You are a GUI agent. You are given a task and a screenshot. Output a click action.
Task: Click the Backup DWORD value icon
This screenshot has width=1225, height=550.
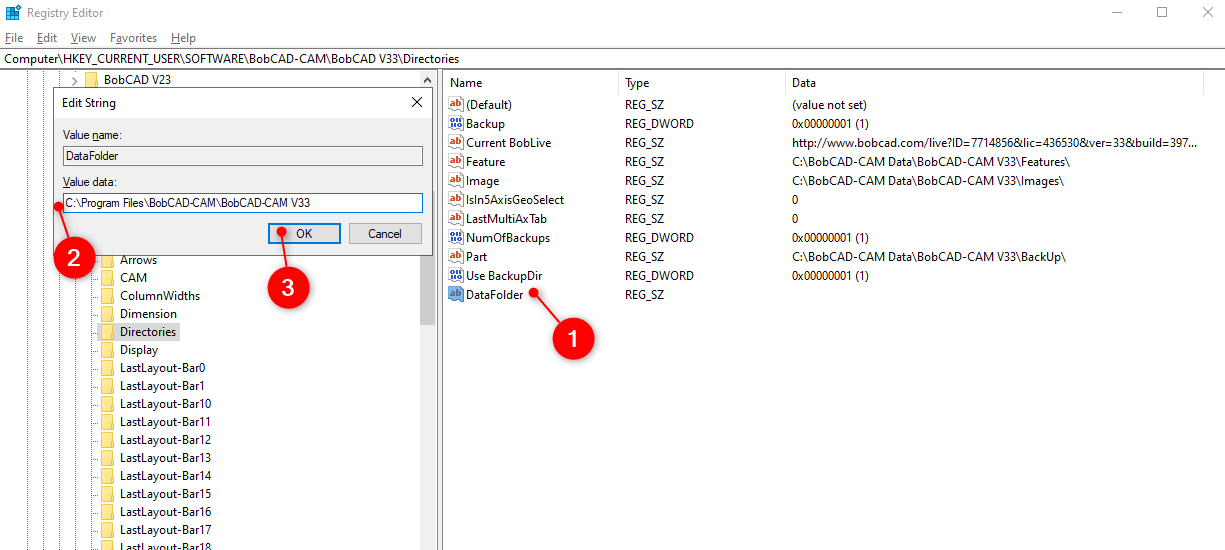(456, 123)
